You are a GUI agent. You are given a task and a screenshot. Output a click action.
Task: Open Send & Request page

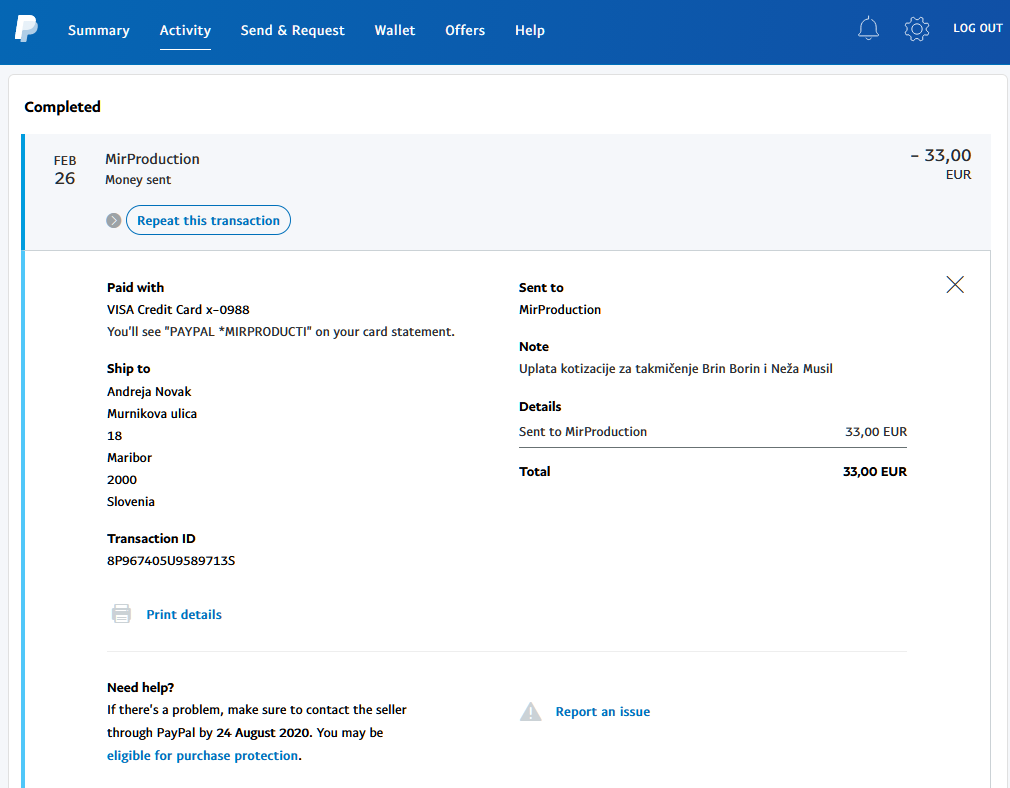(292, 30)
